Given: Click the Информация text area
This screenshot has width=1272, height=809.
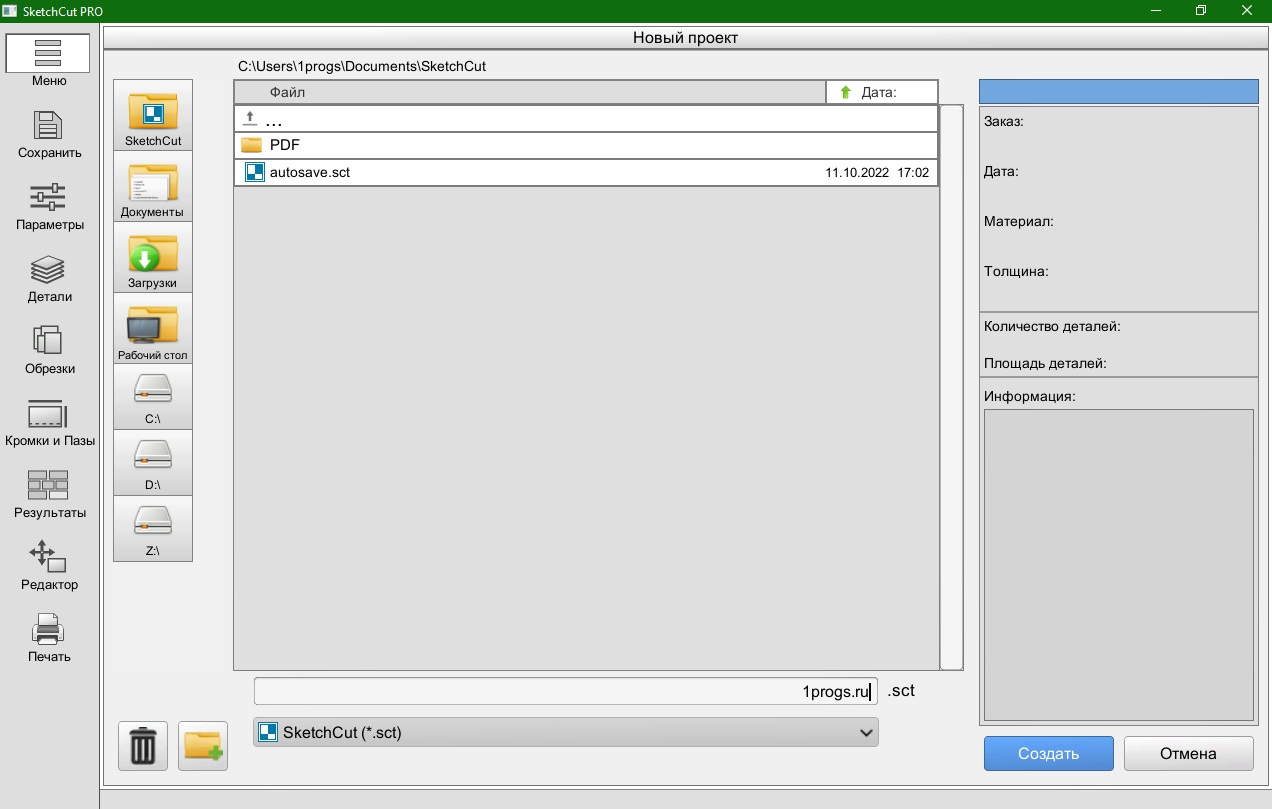Looking at the screenshot, I should (x=1119, y=565).
